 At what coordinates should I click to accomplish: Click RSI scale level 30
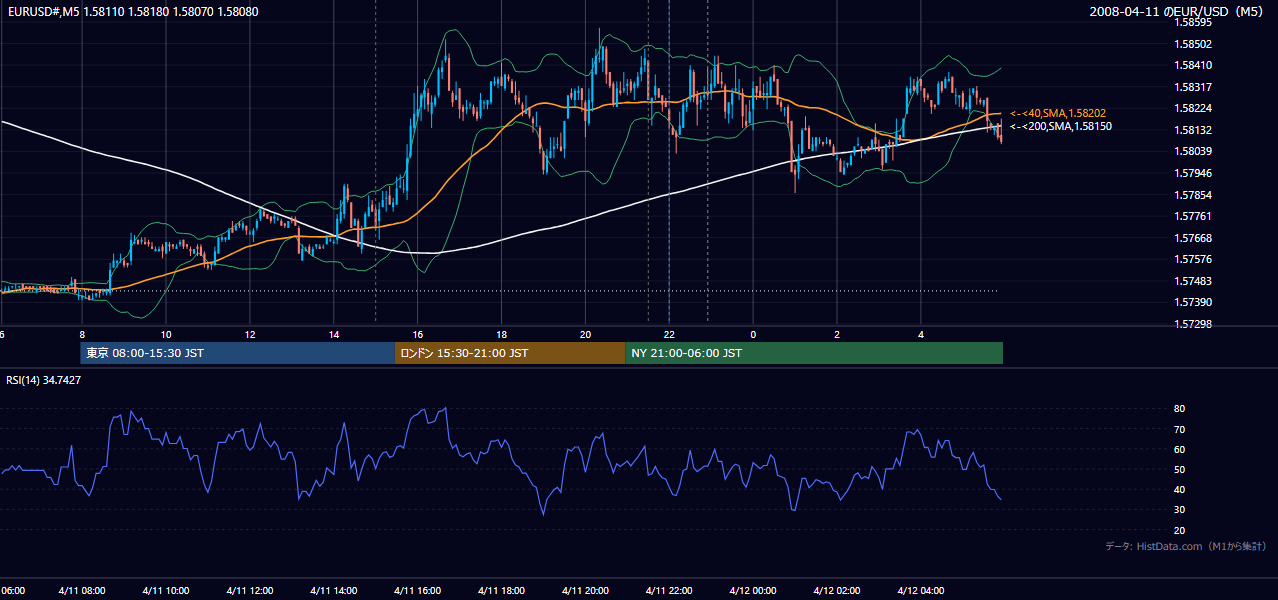pos(1180,510)
